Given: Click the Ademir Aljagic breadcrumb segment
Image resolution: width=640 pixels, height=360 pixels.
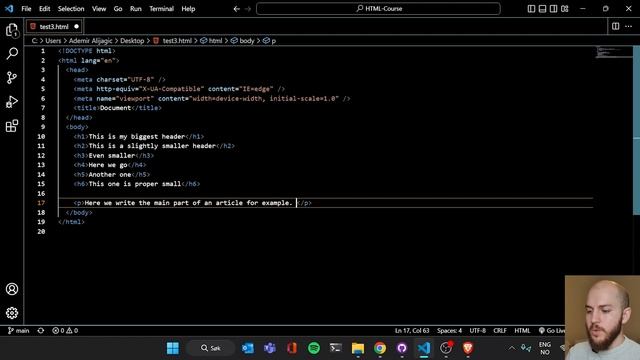Looking at the screenshot, I should 90,41.
